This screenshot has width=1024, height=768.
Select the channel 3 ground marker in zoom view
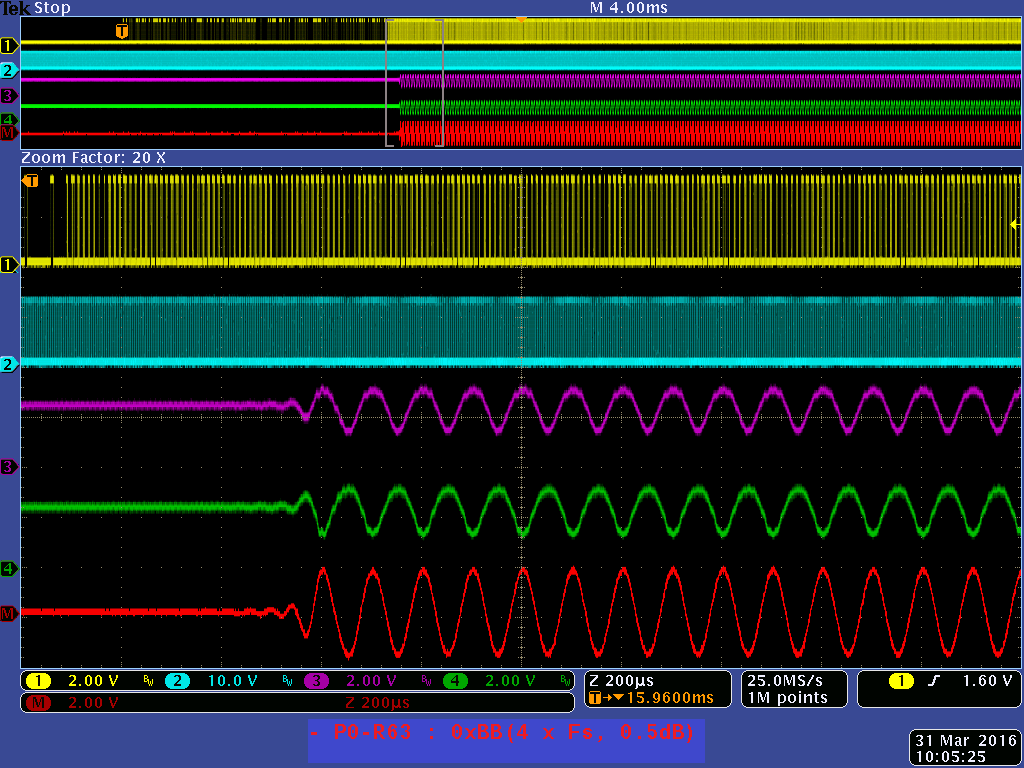point(8,466)
